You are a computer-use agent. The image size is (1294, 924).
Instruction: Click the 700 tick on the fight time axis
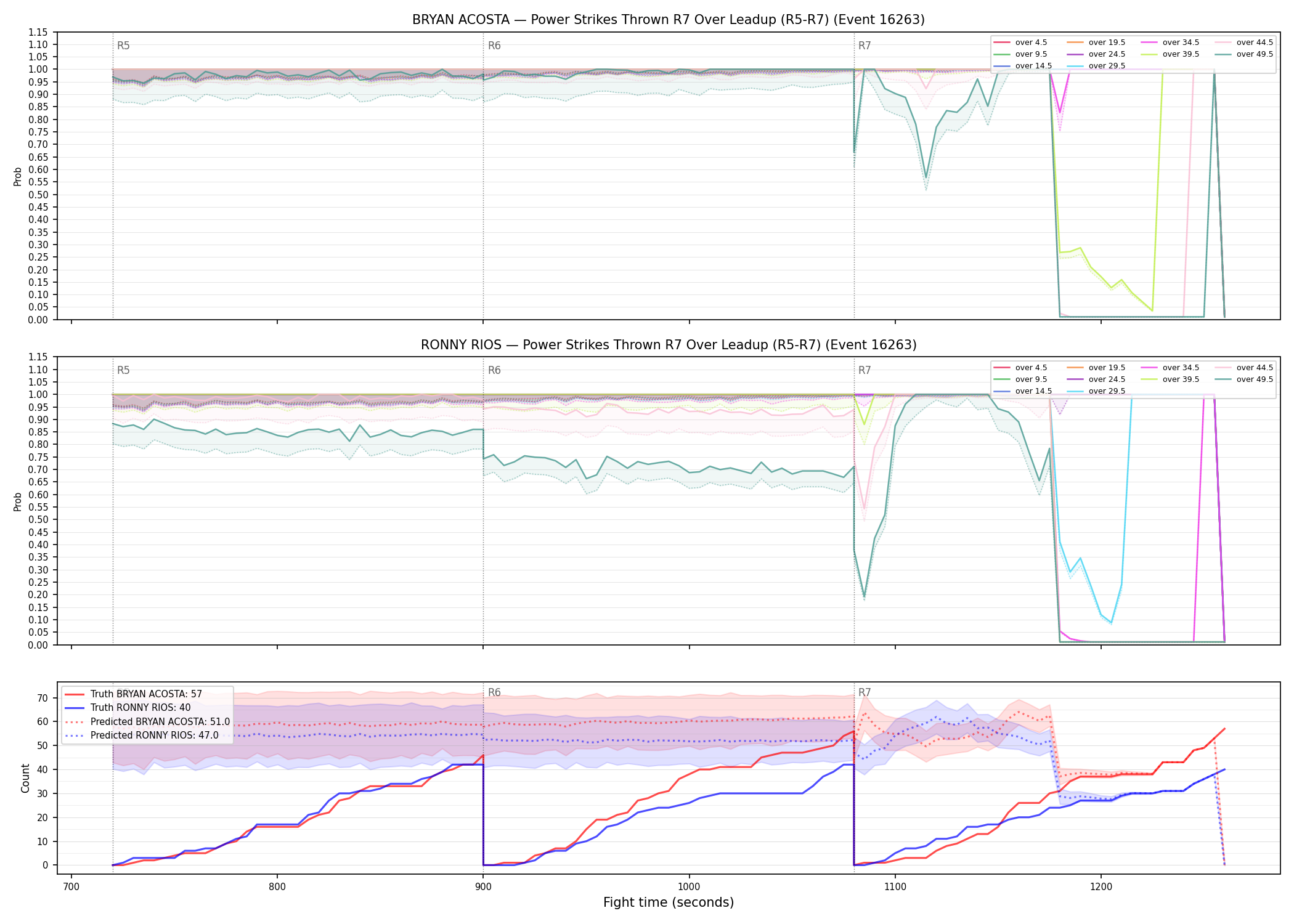(x=71, y=886)
